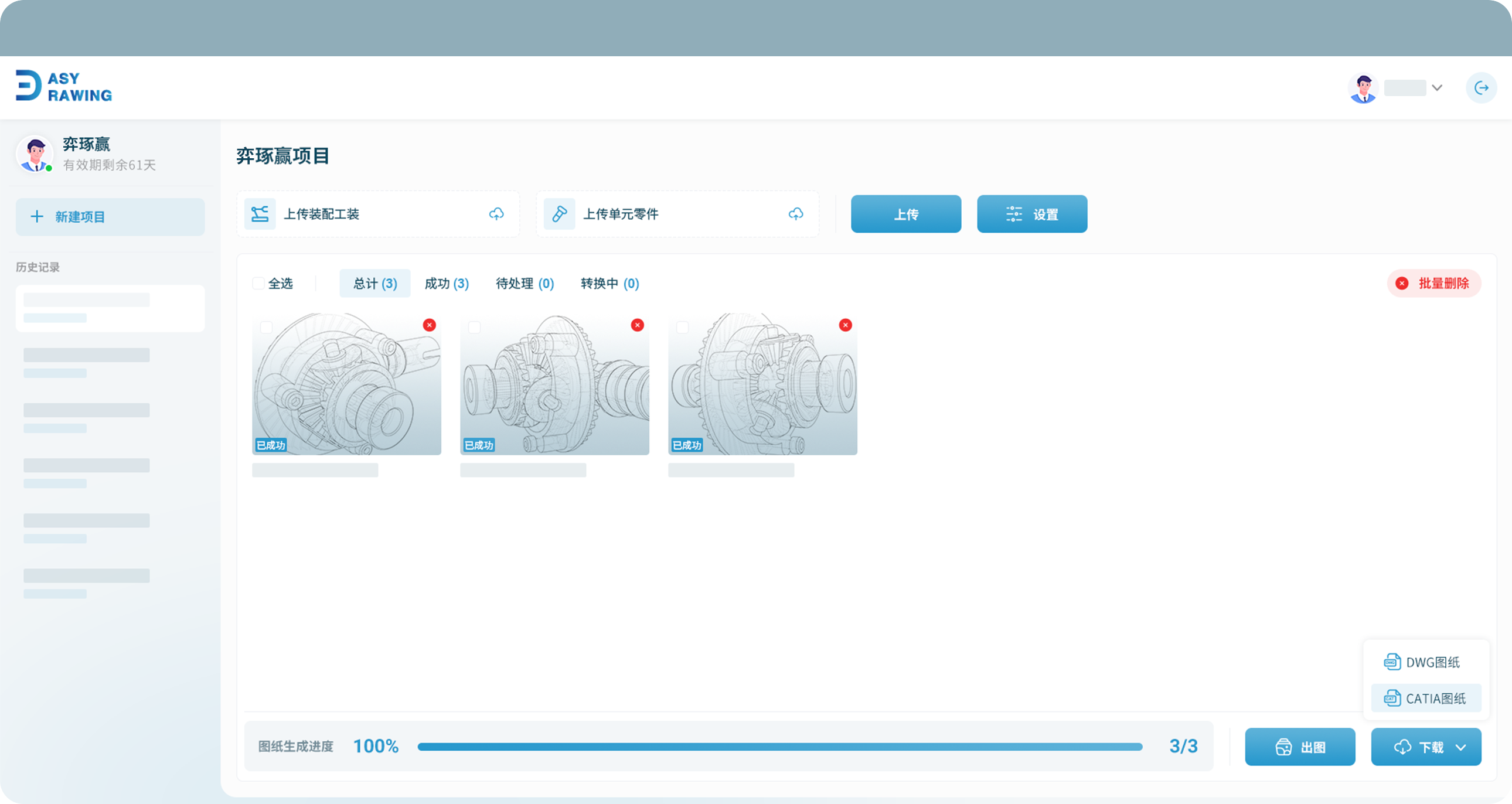The height and width of the screenshot is (804, 1512).
Task: Open the first gear assembly thumbnail
Action: [346, 384]
